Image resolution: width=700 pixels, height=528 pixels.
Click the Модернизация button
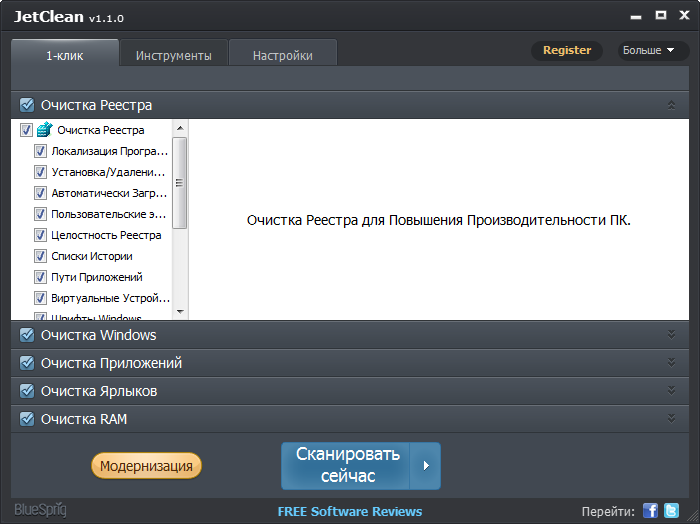tap(147, 466)
